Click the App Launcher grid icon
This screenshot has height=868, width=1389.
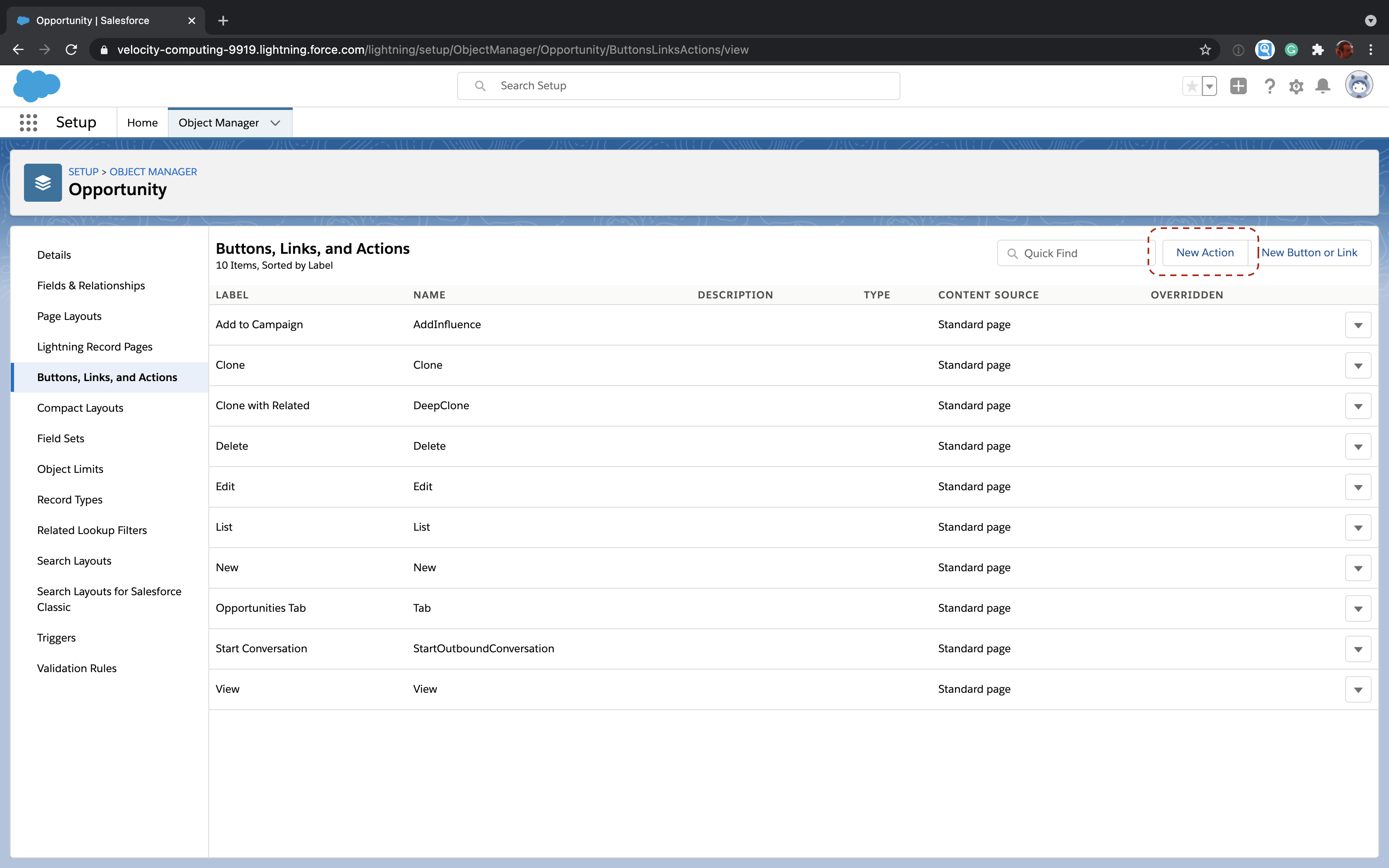28,122
